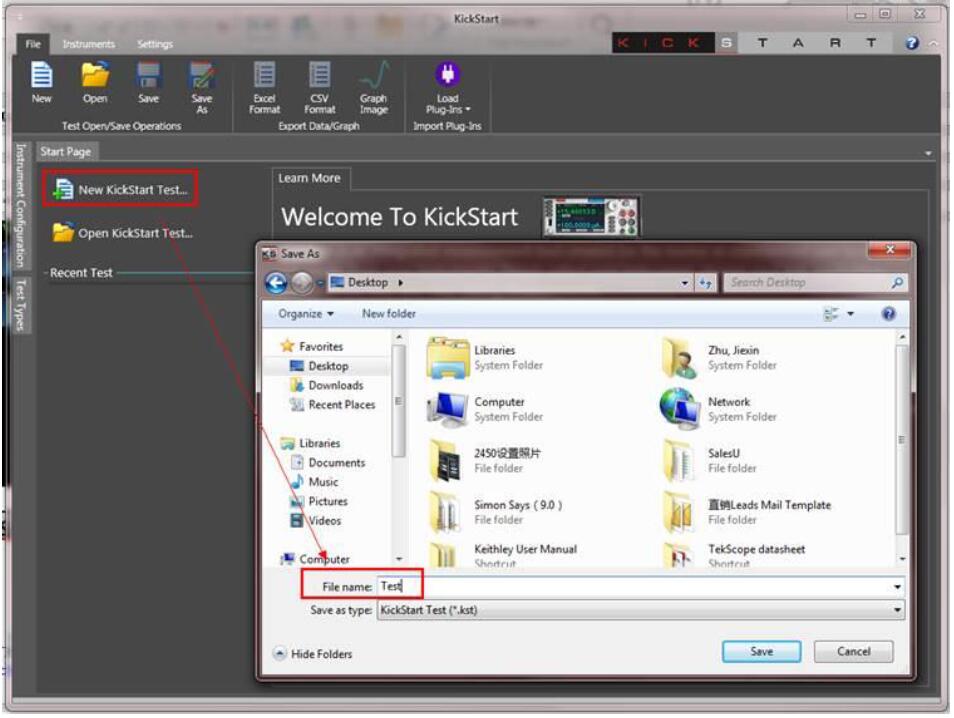Select Downloads in the Favorites tree
954x718 pixels.
335,386
